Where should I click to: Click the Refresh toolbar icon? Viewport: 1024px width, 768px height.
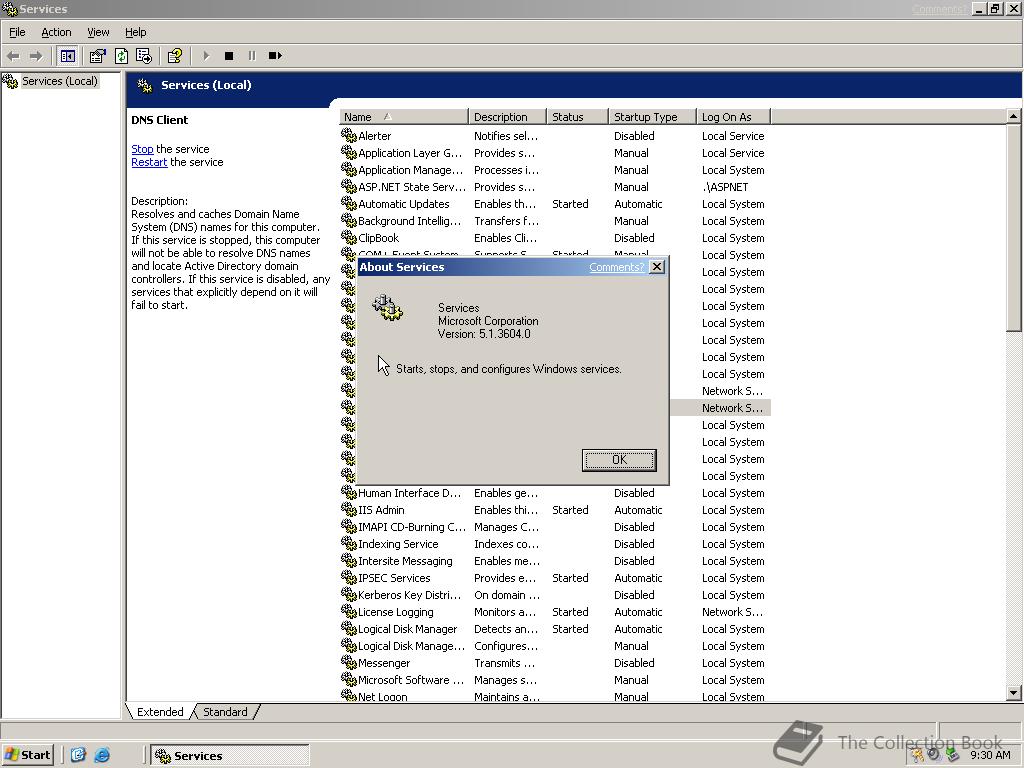(x=121, y=56)
